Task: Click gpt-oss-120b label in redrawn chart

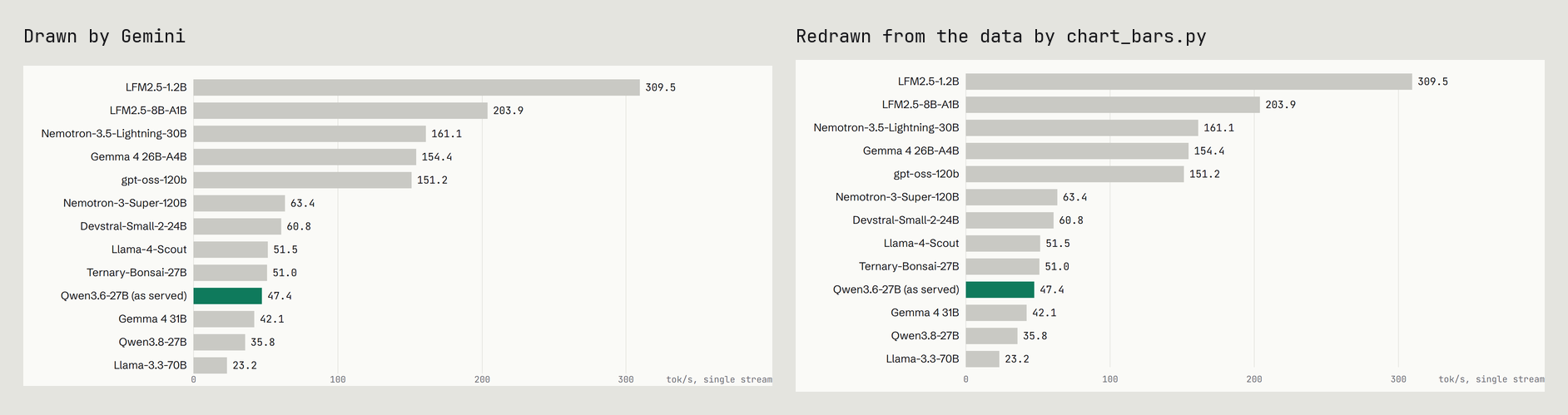Action: 926,175
